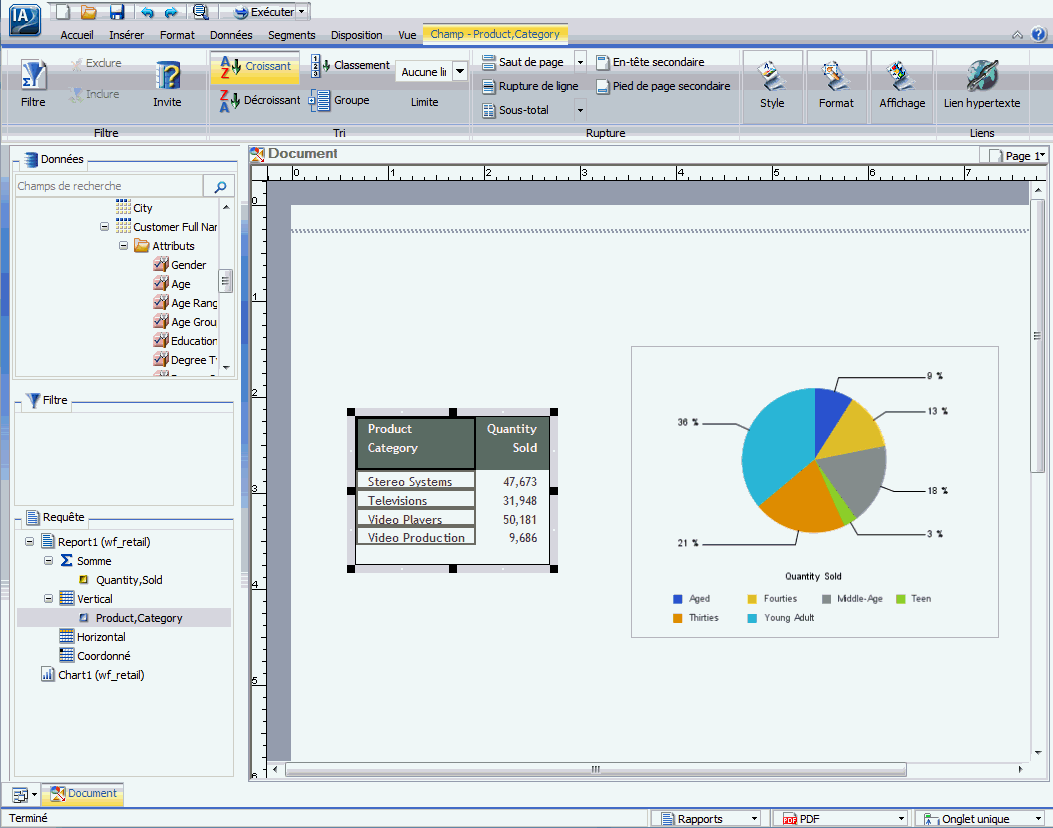Click the Groupe button

pos(339,100)
